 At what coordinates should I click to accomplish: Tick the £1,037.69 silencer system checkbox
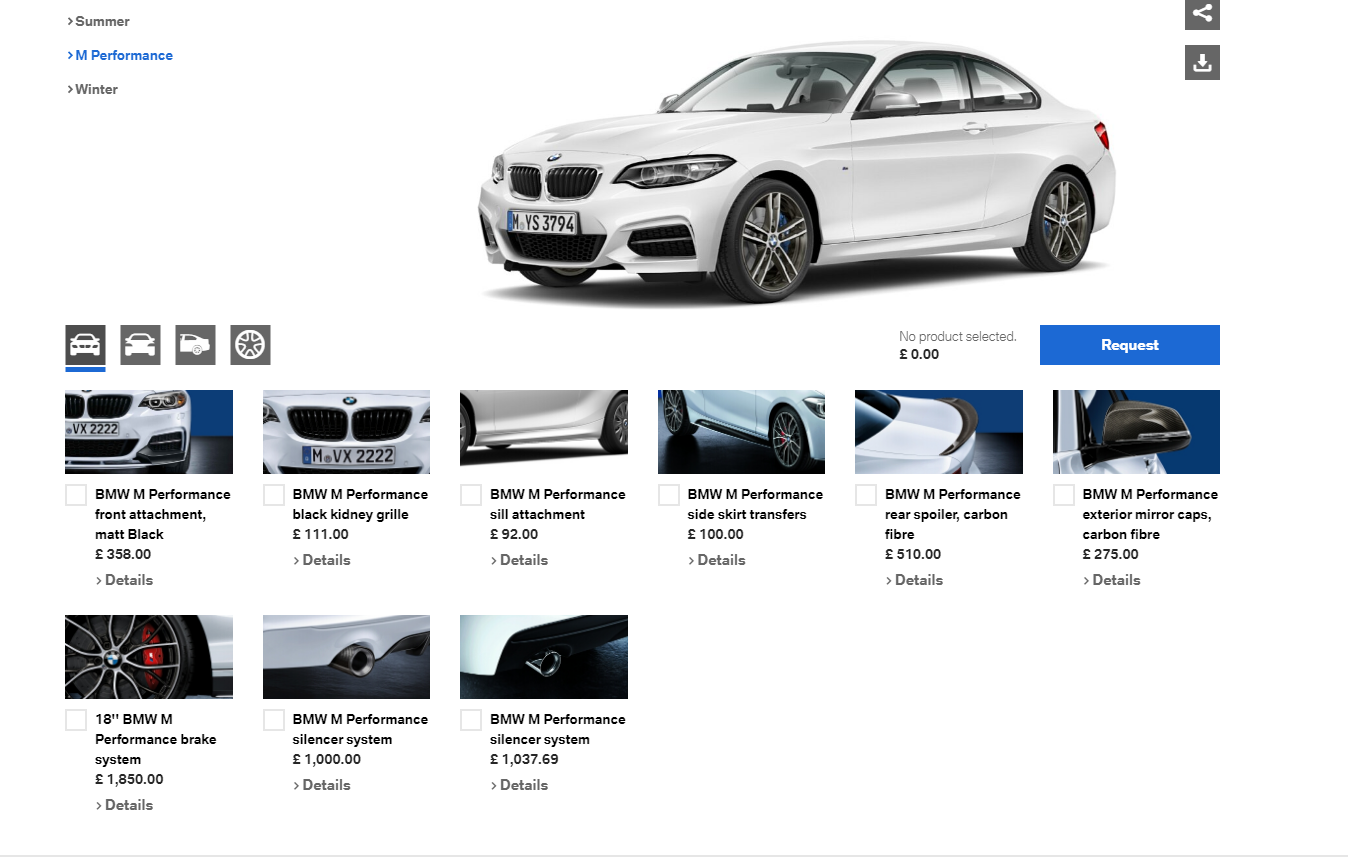(x=471, y=720)
